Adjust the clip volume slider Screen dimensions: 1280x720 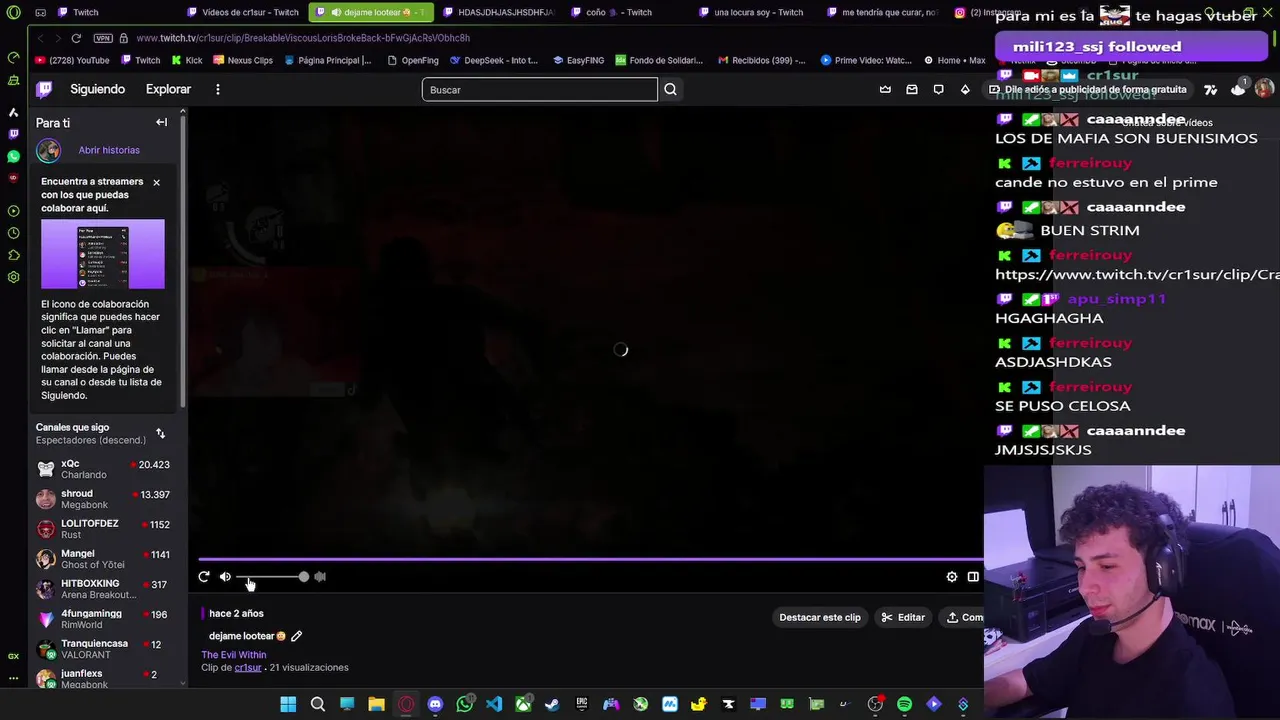[x=273, y=577]
